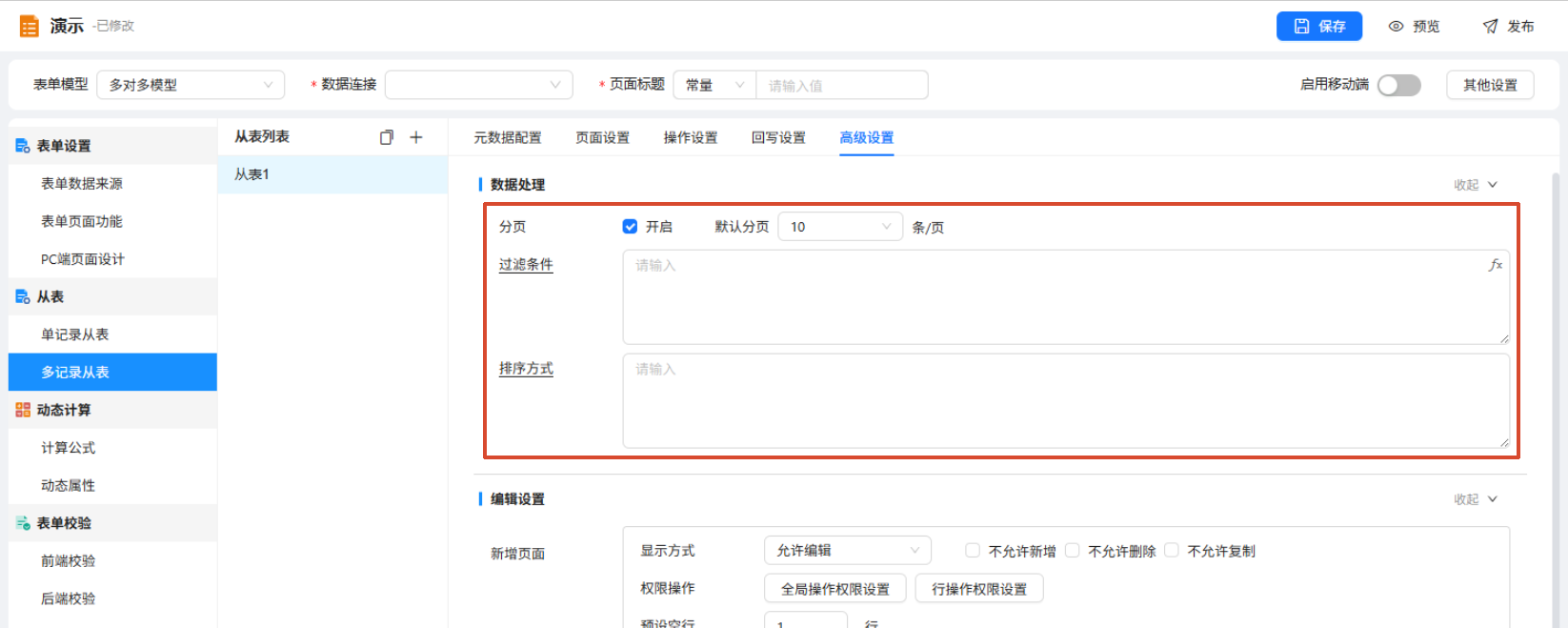The image size is (1568, 628).
Task: Click the 预设空行 number input
Action: pyautogui.click(x=805, y=621)
